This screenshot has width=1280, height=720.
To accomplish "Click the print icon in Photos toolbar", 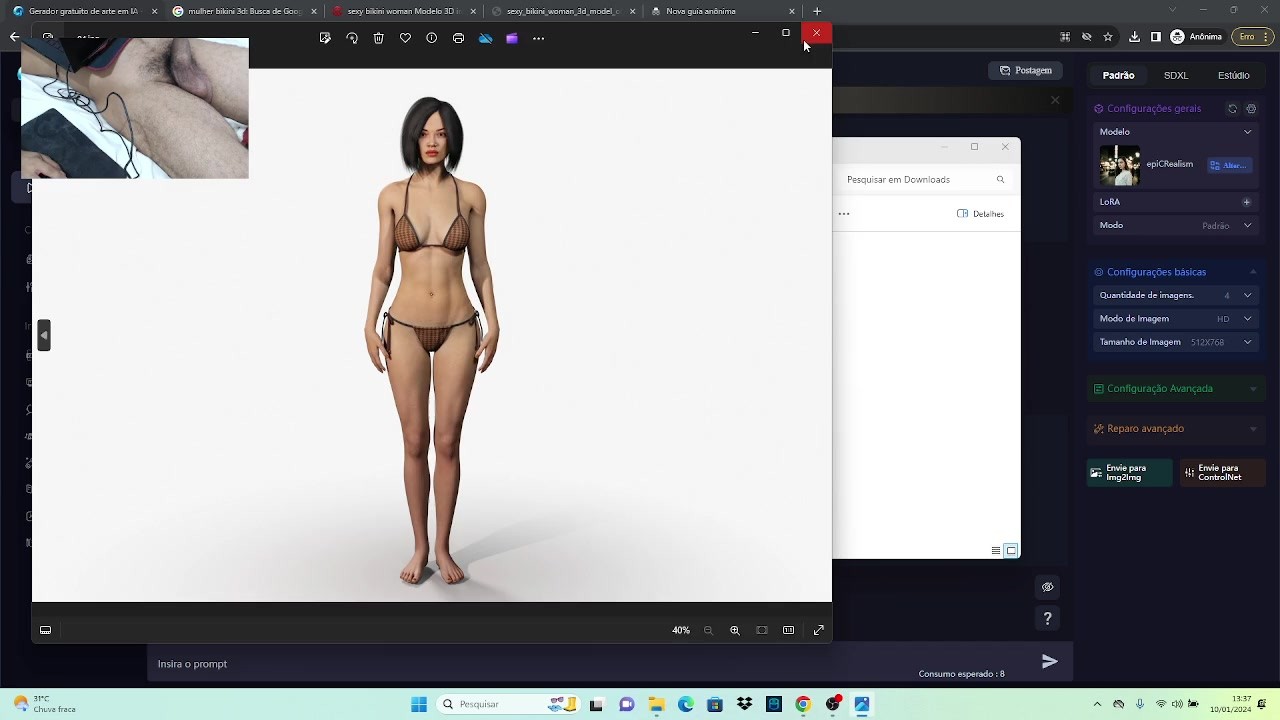I will point(458,38).
